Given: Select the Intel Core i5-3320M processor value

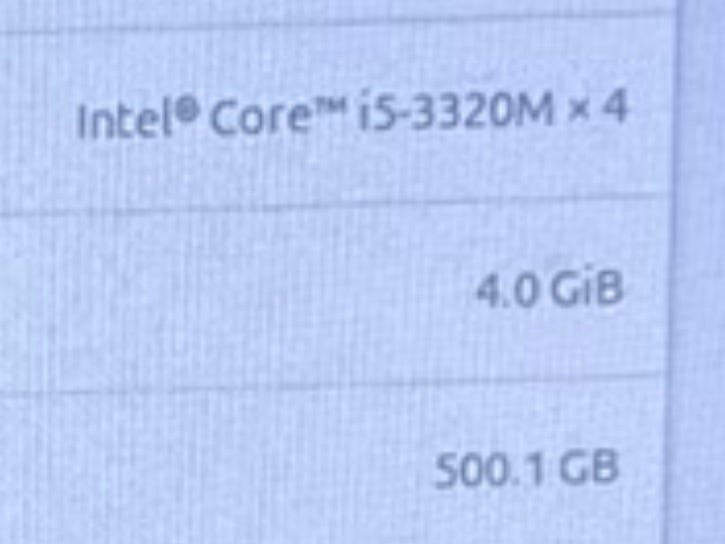Looking at the screenshot, I should point(352,115).
